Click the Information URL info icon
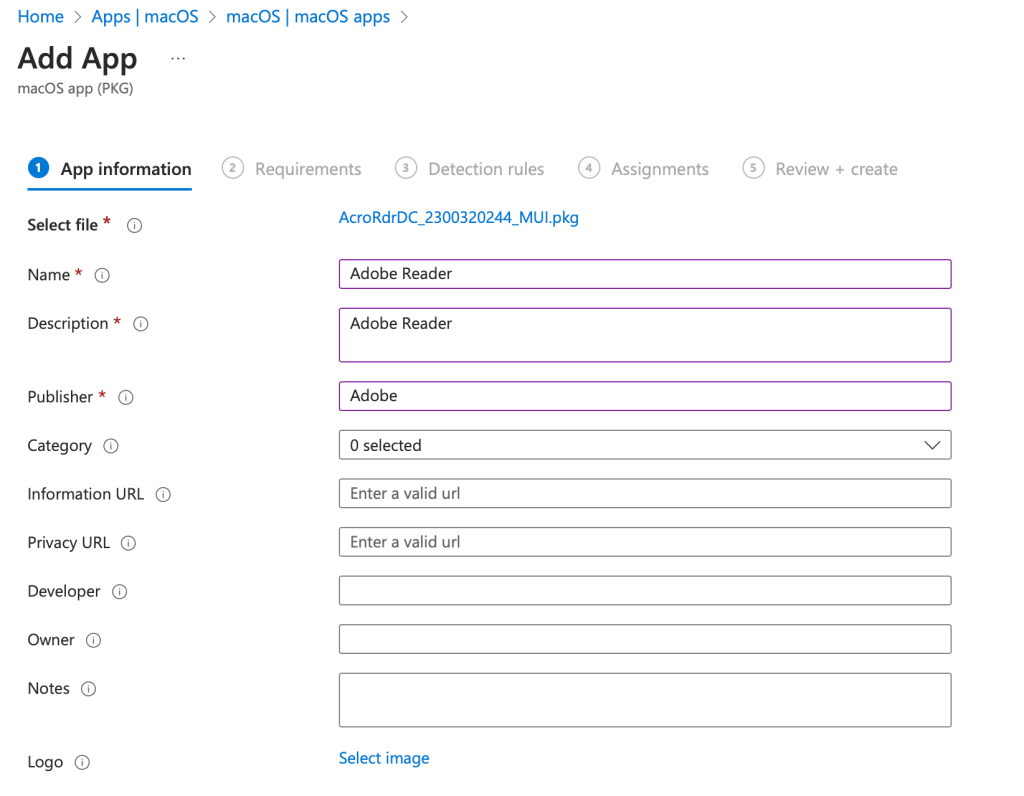The image size is (1024, 796). click(163, 495)
